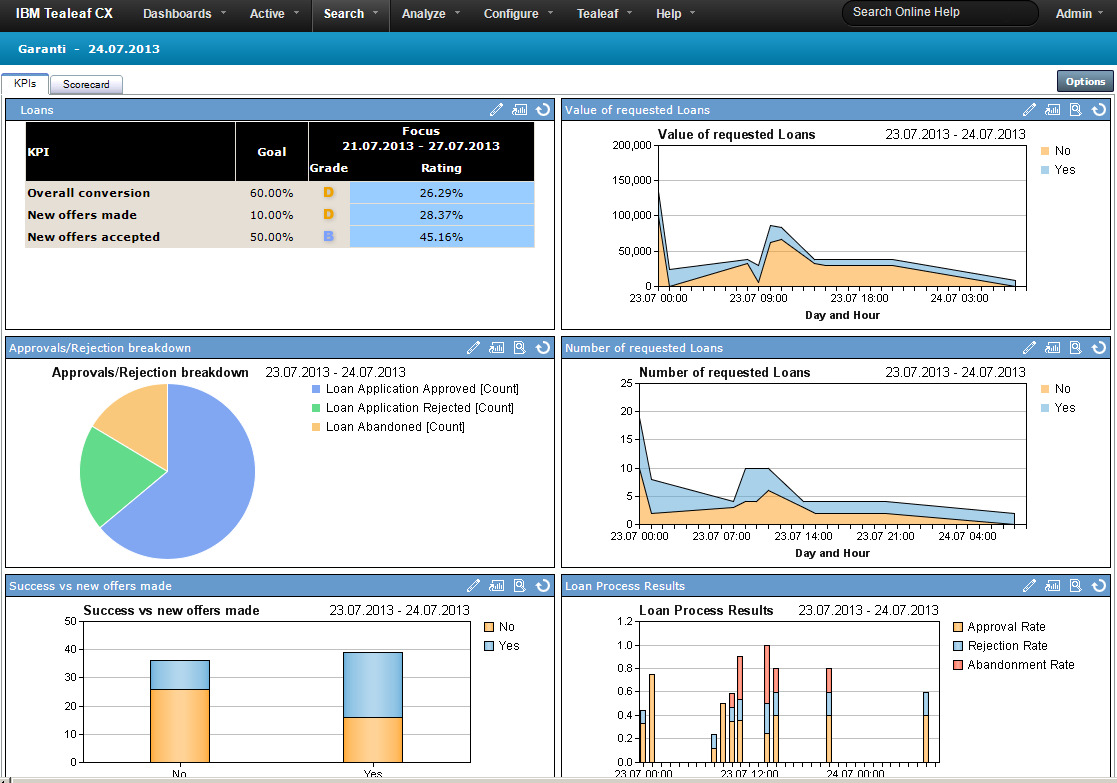
Task: Click the 50.00% goal value
Action: point(271,237)
